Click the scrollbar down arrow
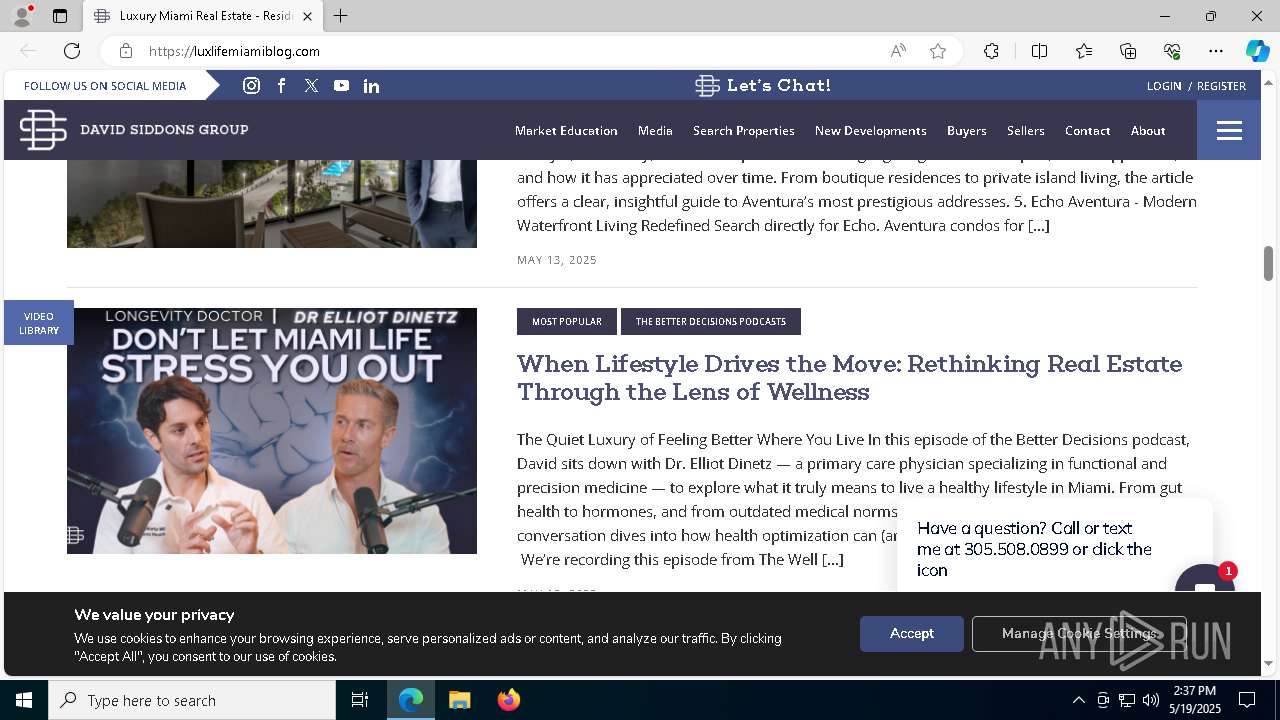Image resolution: width=1280 pixels, height=720 pixels. click(x=1268, y=663)
